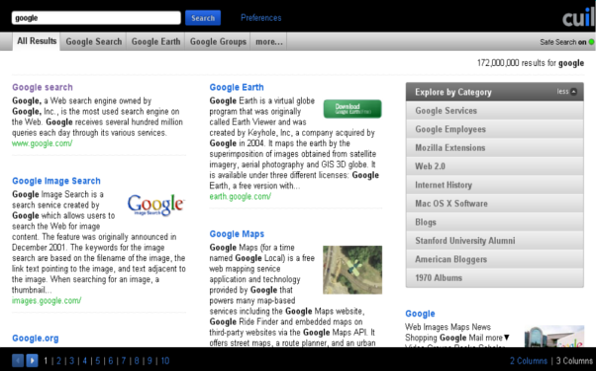The image size is (596, 371).
Task: Click the Google building thumbnail in sidebar
Action: [x=554, y=336]
